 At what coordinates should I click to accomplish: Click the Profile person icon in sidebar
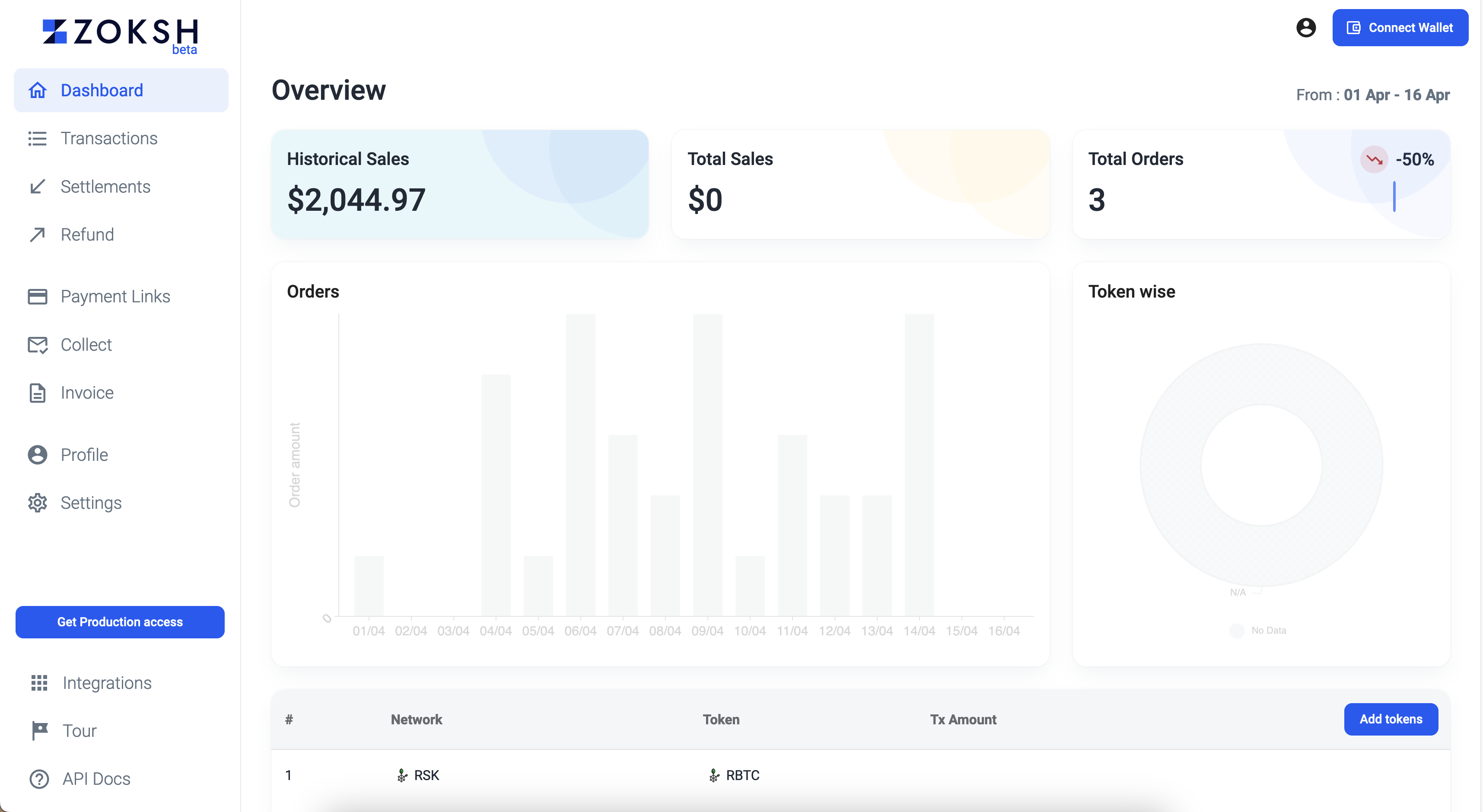(x=38, y=455)
